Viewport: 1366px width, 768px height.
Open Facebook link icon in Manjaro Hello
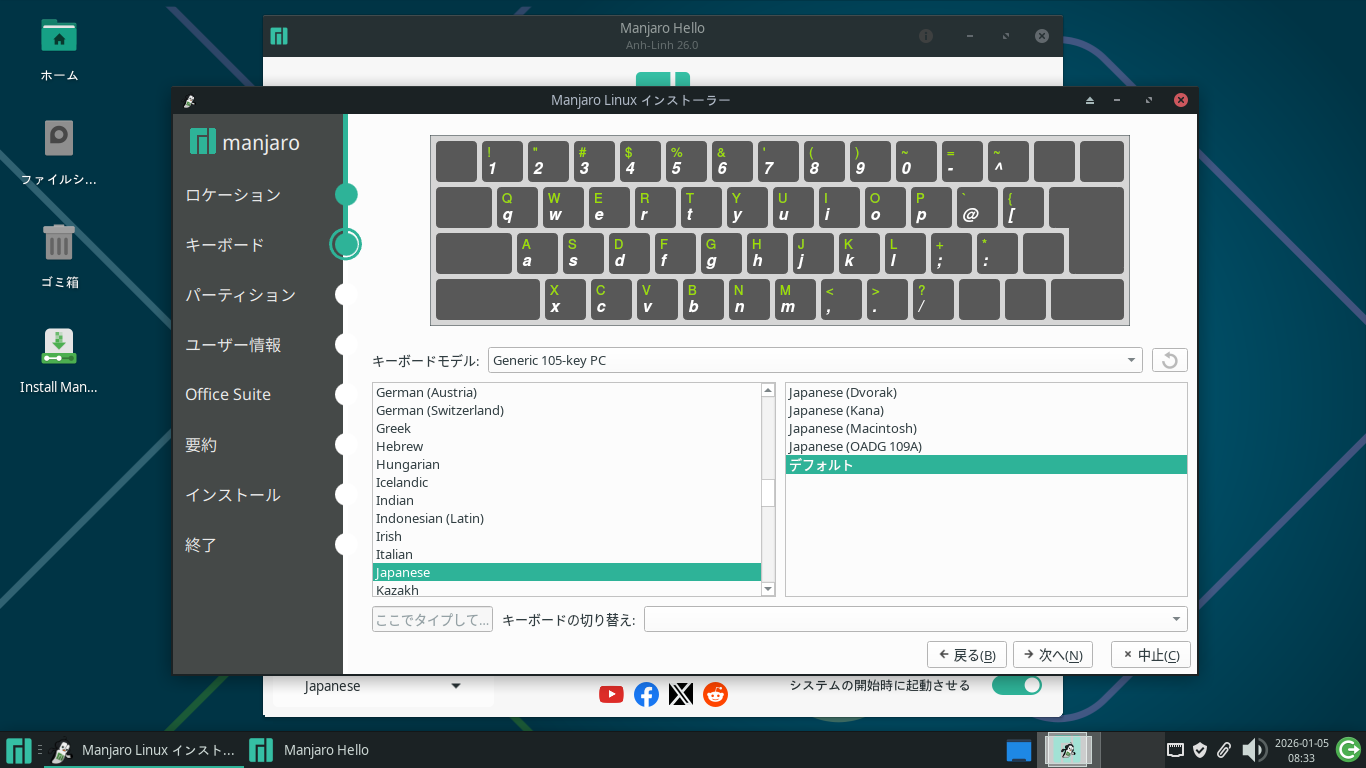647,694
